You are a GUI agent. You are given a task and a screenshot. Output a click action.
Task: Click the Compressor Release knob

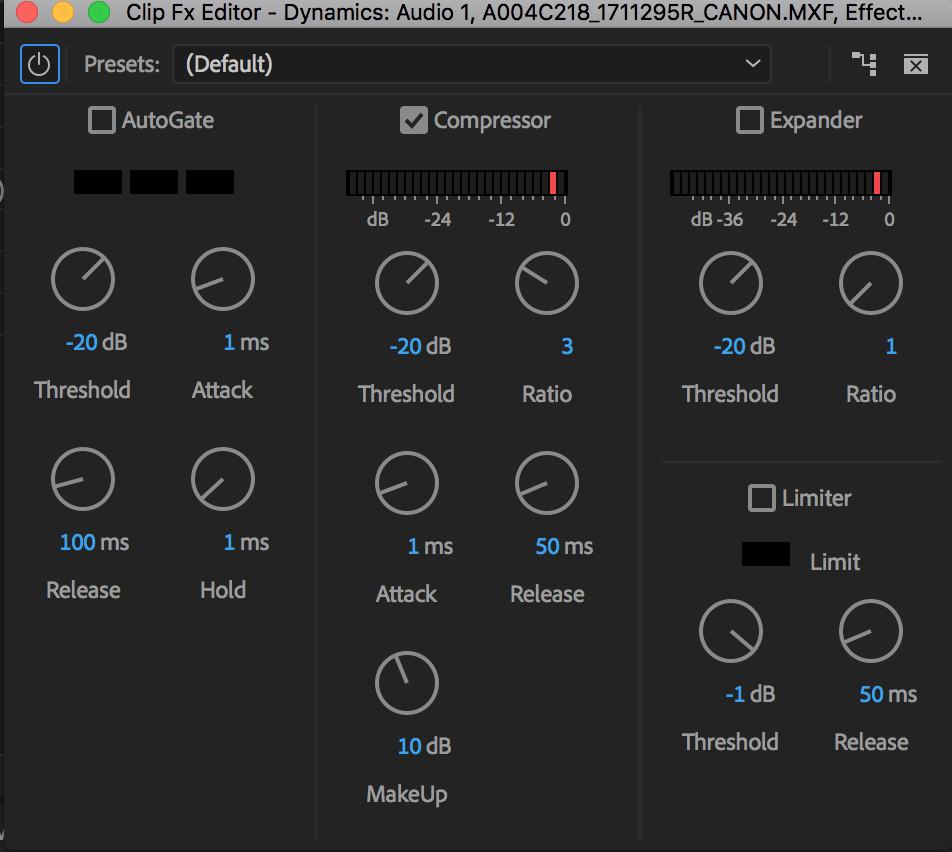(547, 483)
